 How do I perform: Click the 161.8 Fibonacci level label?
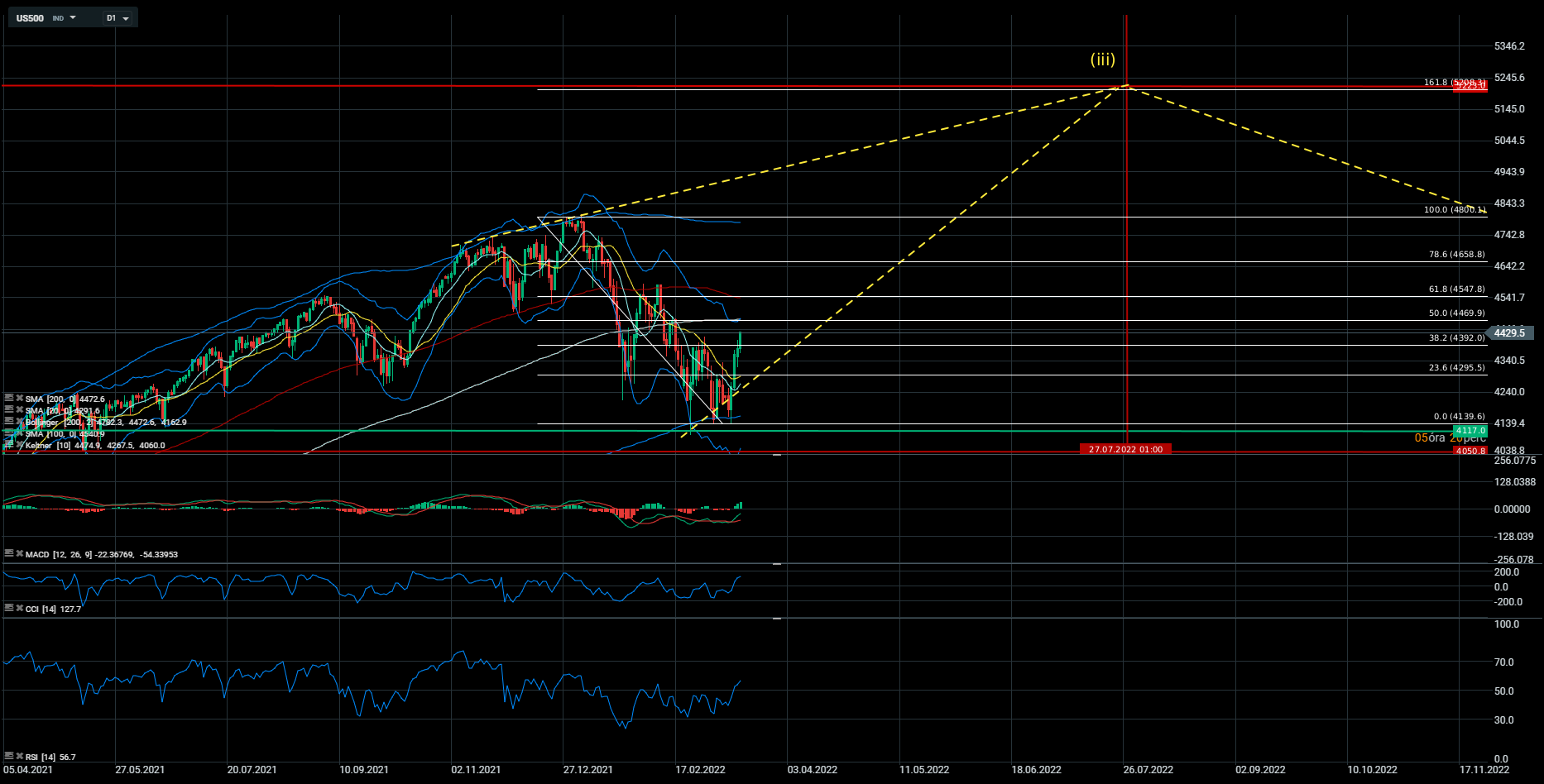(1455, 82)
